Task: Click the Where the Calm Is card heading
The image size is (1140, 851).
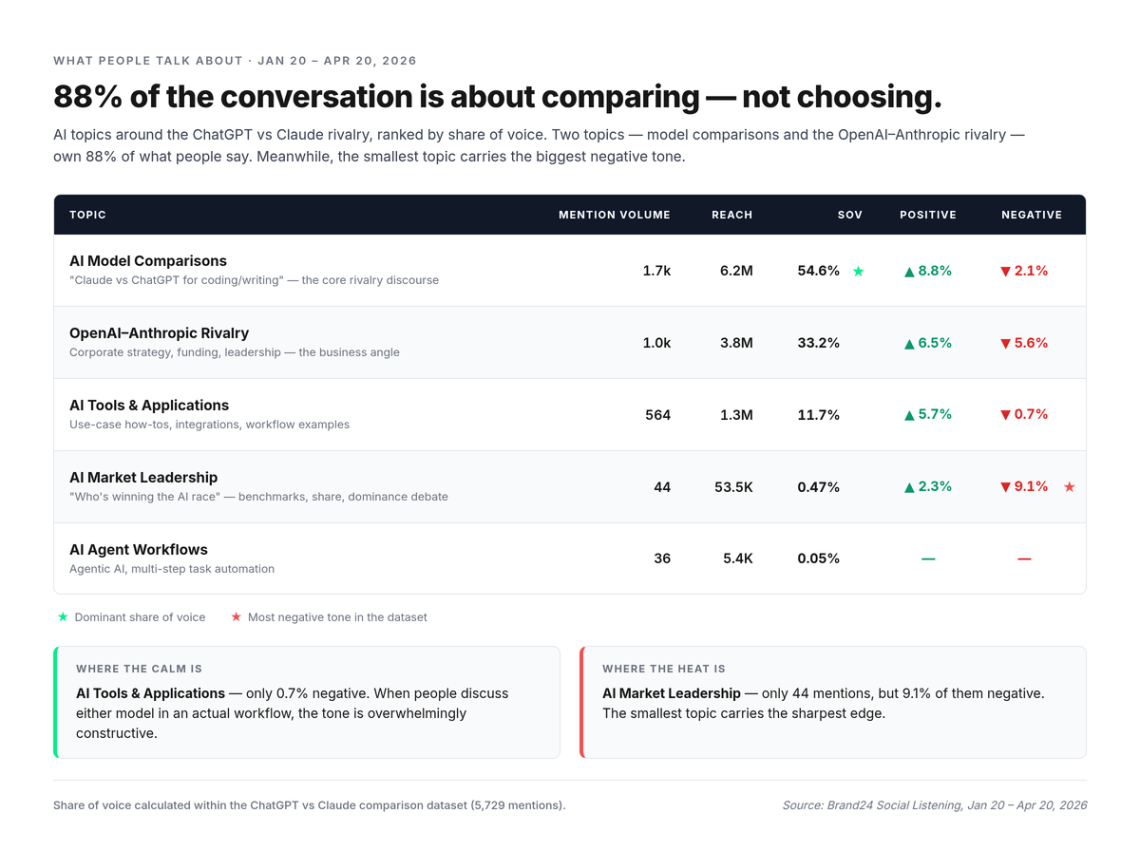Action: [x=139, y=669]
